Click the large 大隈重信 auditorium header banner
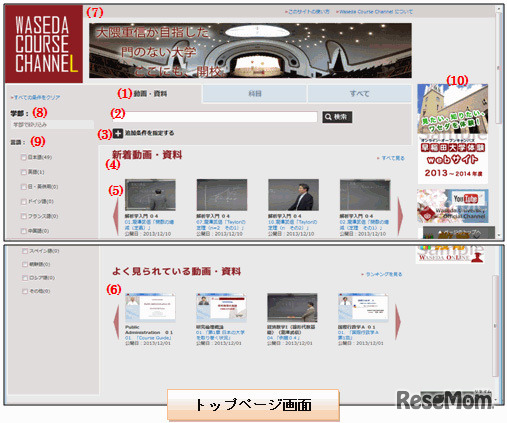Screen dimensions: 507x423 point(250,51)
